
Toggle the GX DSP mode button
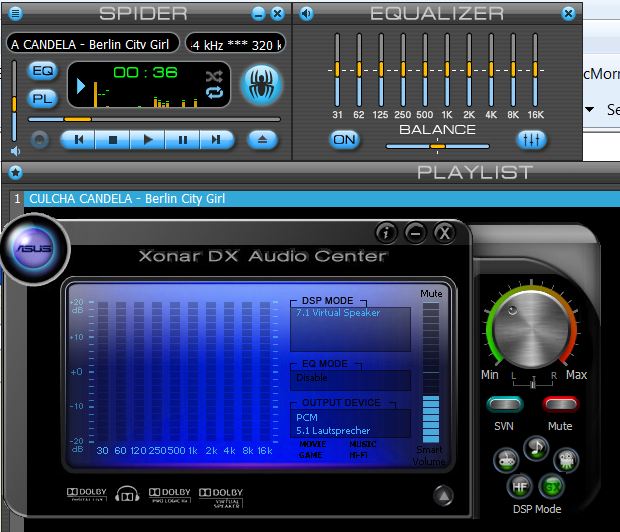[552, 487]
